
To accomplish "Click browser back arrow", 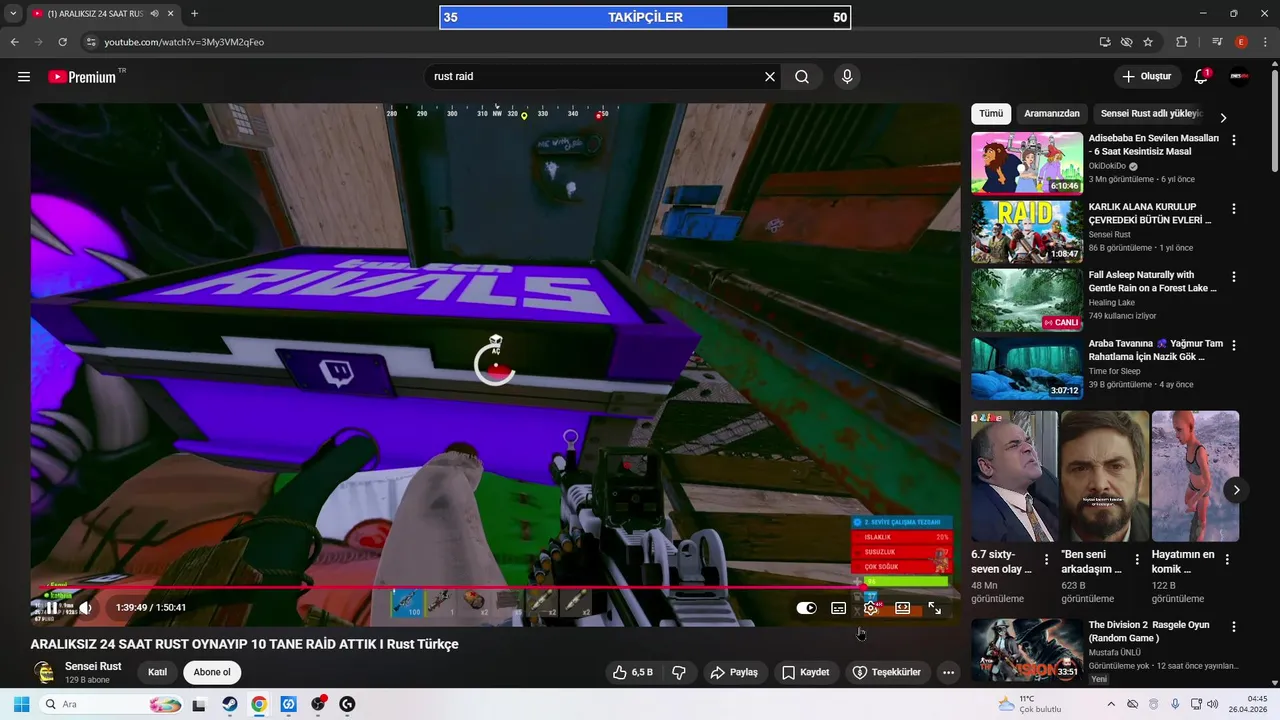I will point(14,42).
